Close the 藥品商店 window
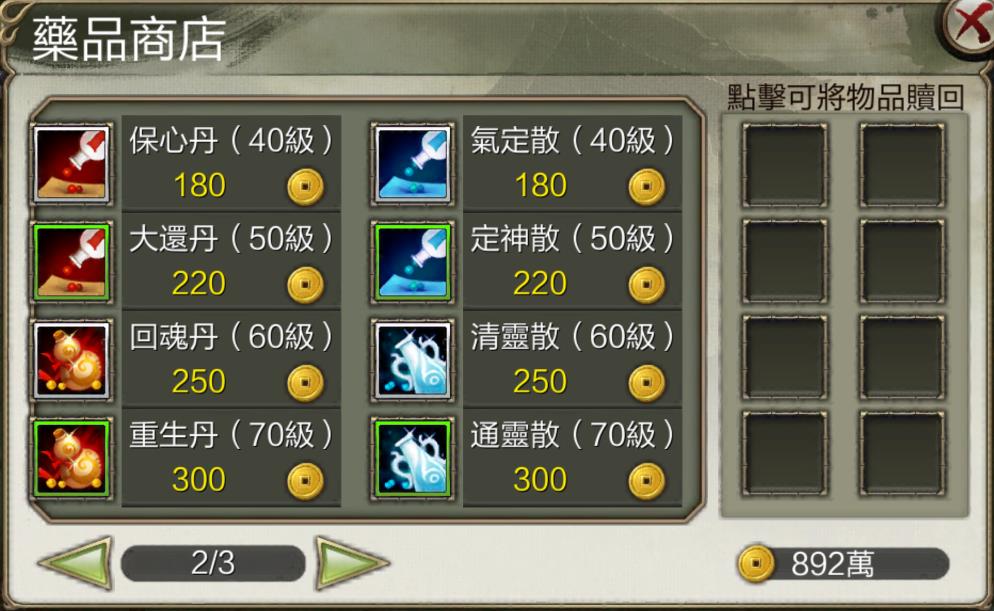 pos(970,25)
